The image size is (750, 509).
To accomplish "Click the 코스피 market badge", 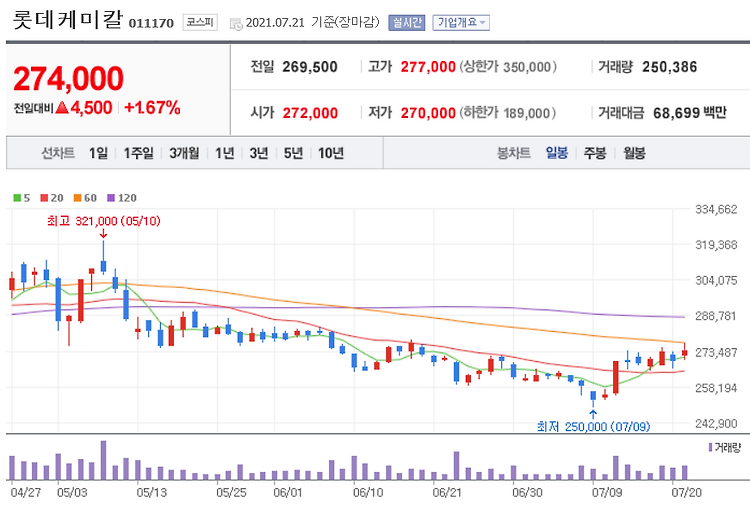I will [x=200, y=22].
